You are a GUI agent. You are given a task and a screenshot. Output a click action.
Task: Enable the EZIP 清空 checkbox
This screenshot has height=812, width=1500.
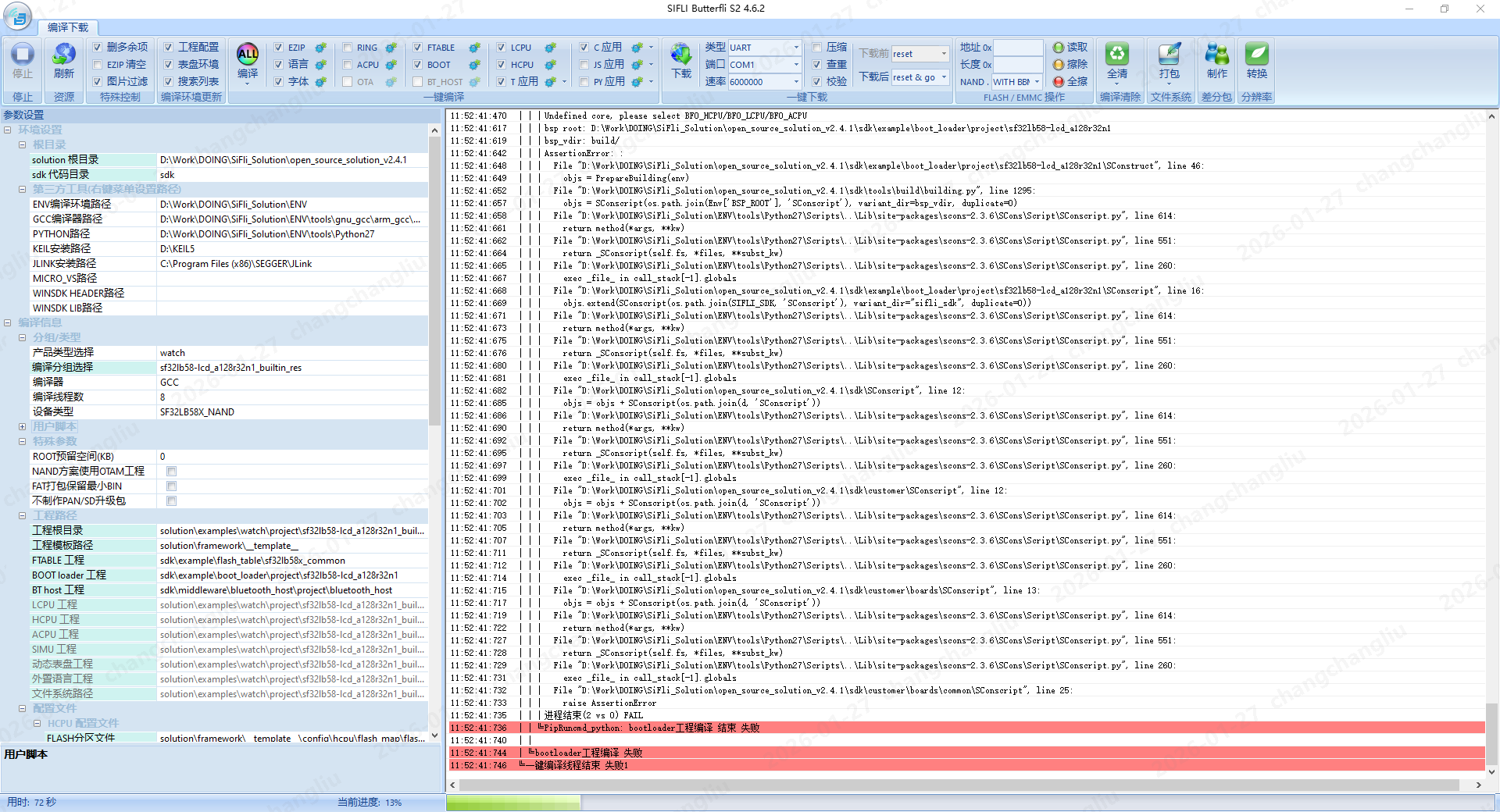tap(98, 65)
